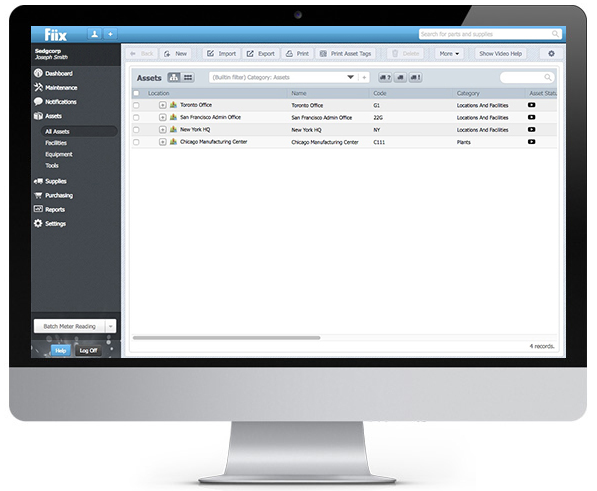The image size is (597, 491).
Task: Click the Assets boxes icon in sidebar
Action: click(x=38, y=116)
